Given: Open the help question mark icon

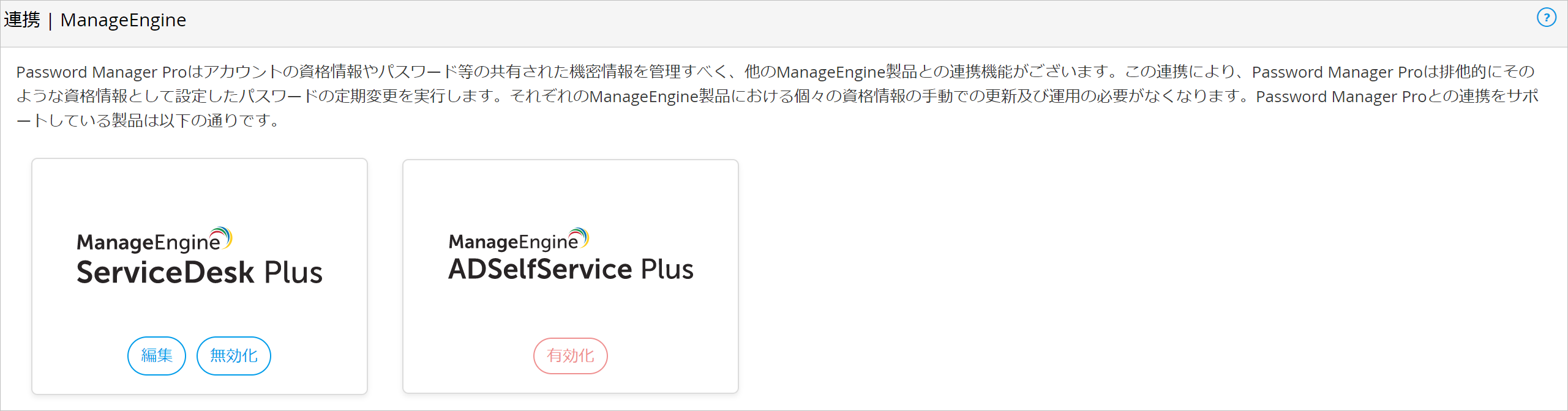Looking at the screenshot, I should pyautogui.click(x=1547, y=18).
